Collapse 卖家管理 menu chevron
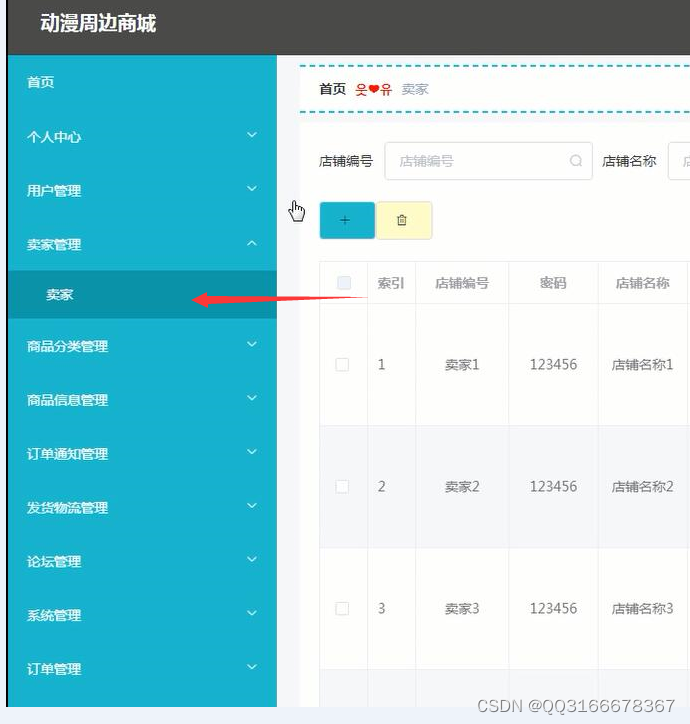The height and width of the screenshot is (724, 690). coord(252,243)
